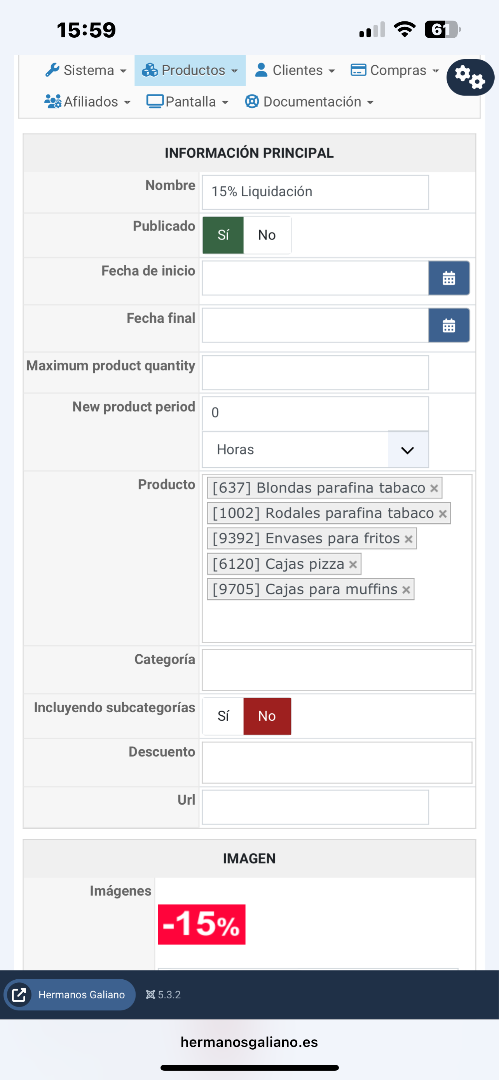Set Publicado to Sí

point(223,235)
